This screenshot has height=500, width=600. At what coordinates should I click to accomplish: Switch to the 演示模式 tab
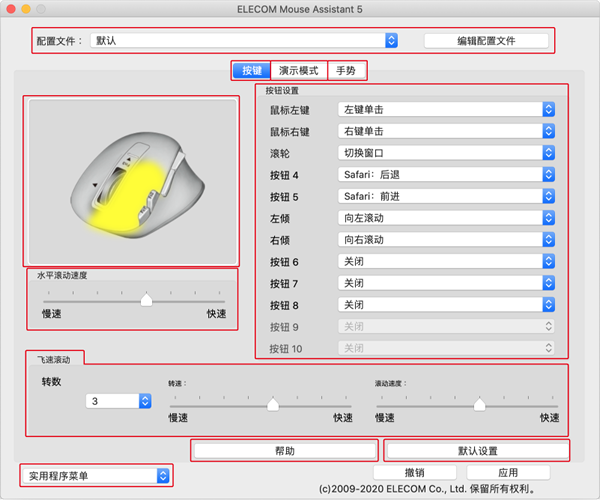299,71
